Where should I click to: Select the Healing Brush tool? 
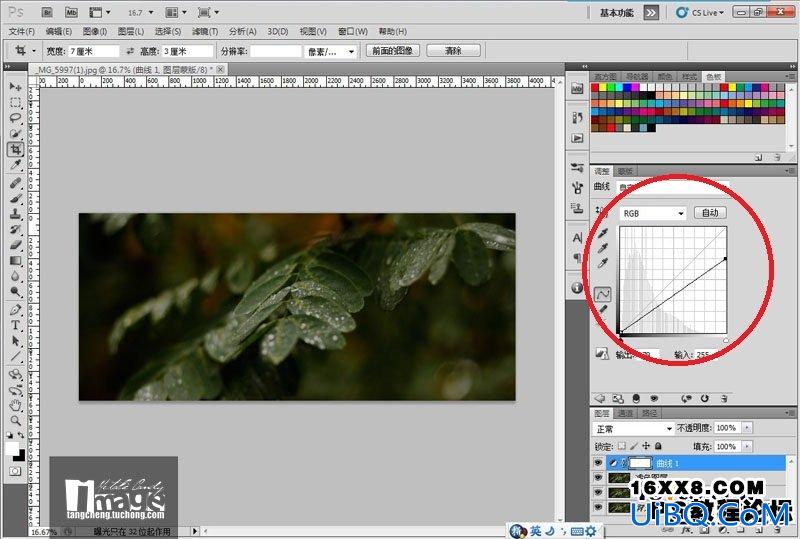point(15,183)
